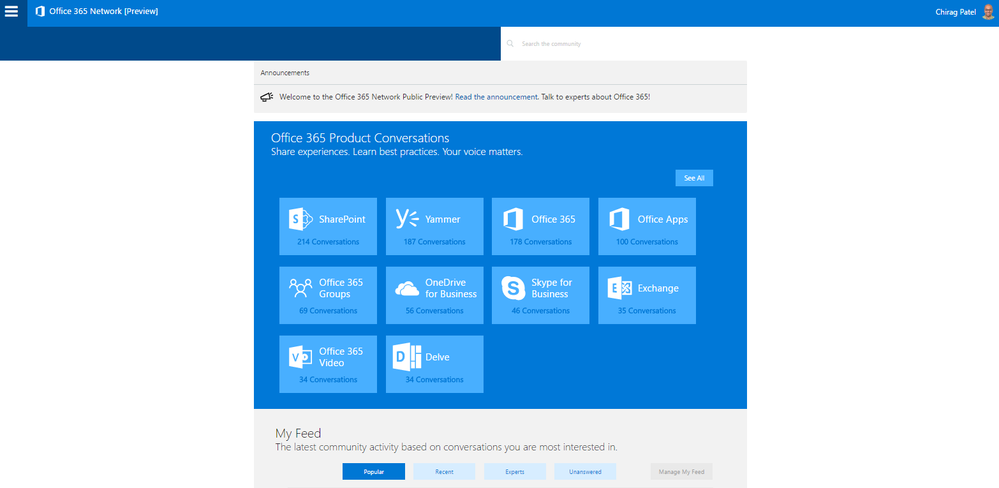999x488 pixels.
Task: Click the Office 365 Video title text
Action: pos(341,357)
